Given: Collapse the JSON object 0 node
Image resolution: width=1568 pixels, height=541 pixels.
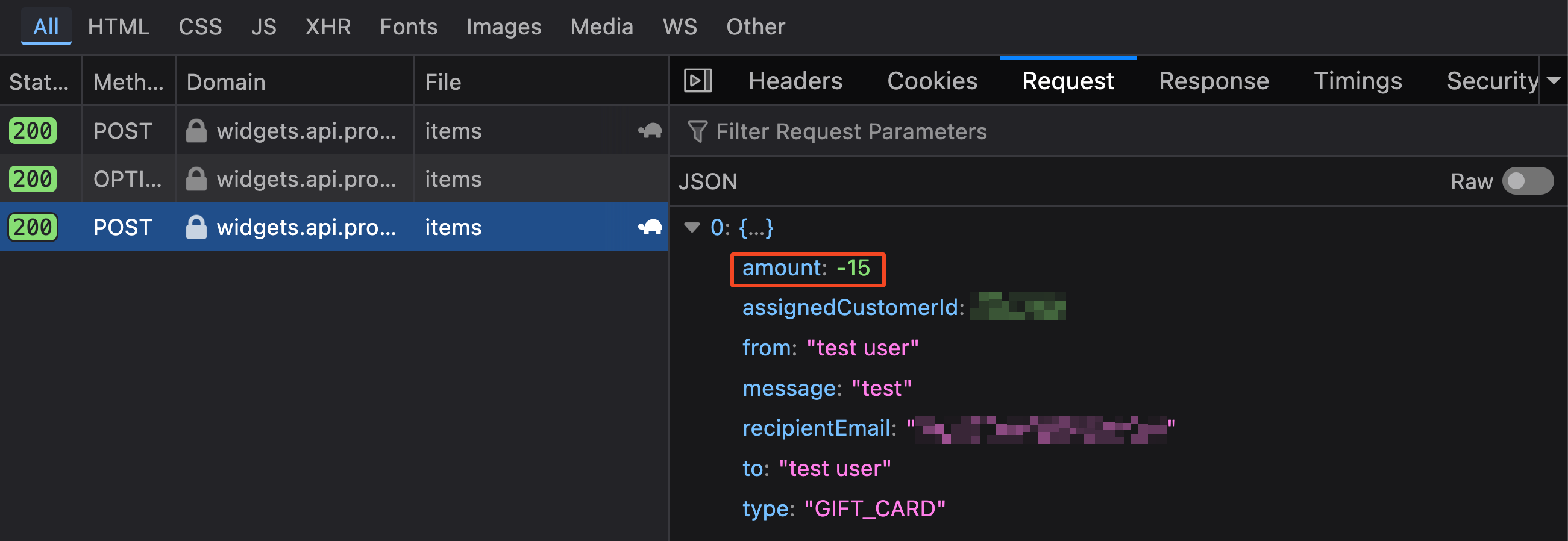Looking at the screenshot, I should (692, 228).
